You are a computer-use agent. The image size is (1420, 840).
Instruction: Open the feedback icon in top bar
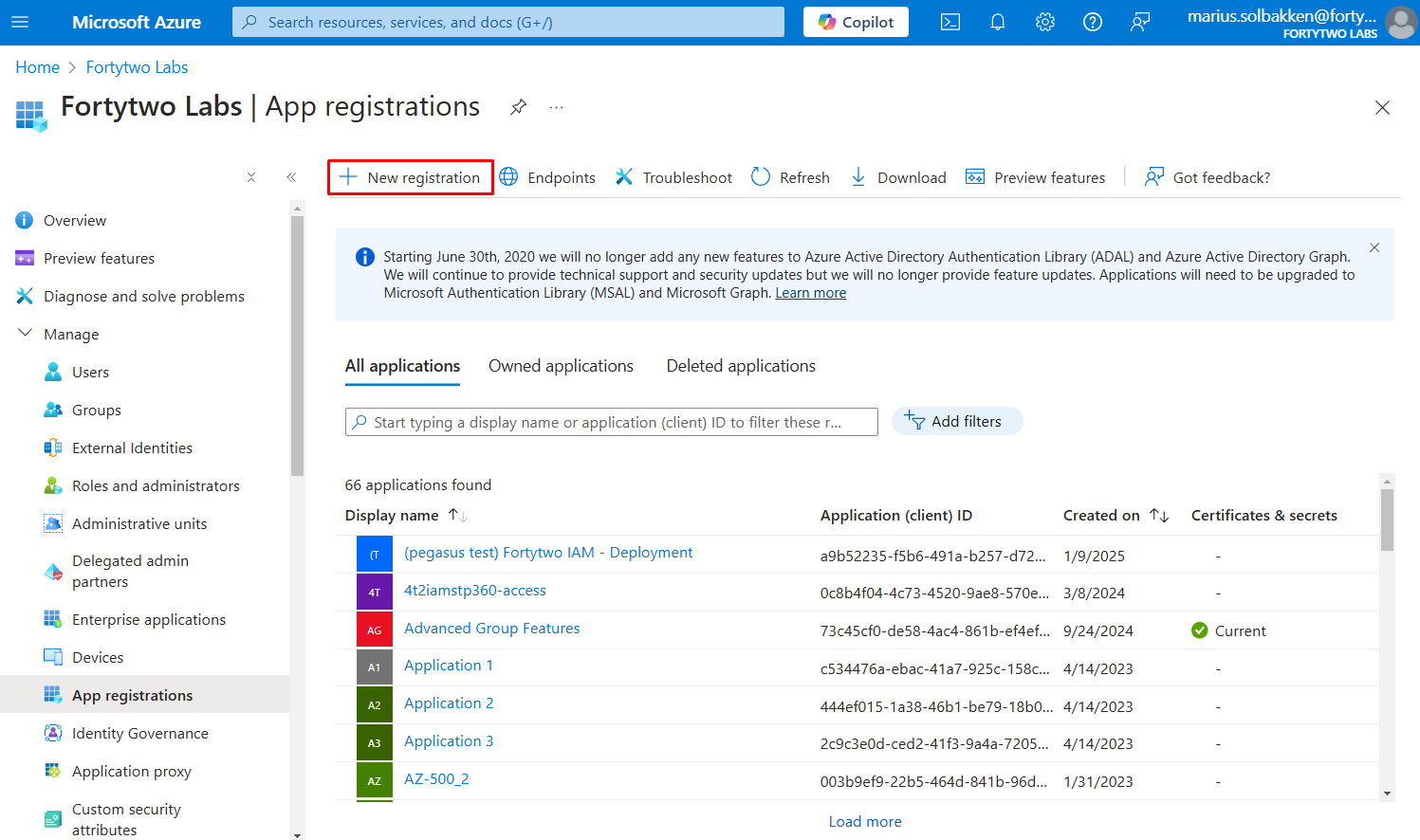tap(1139, 22)
